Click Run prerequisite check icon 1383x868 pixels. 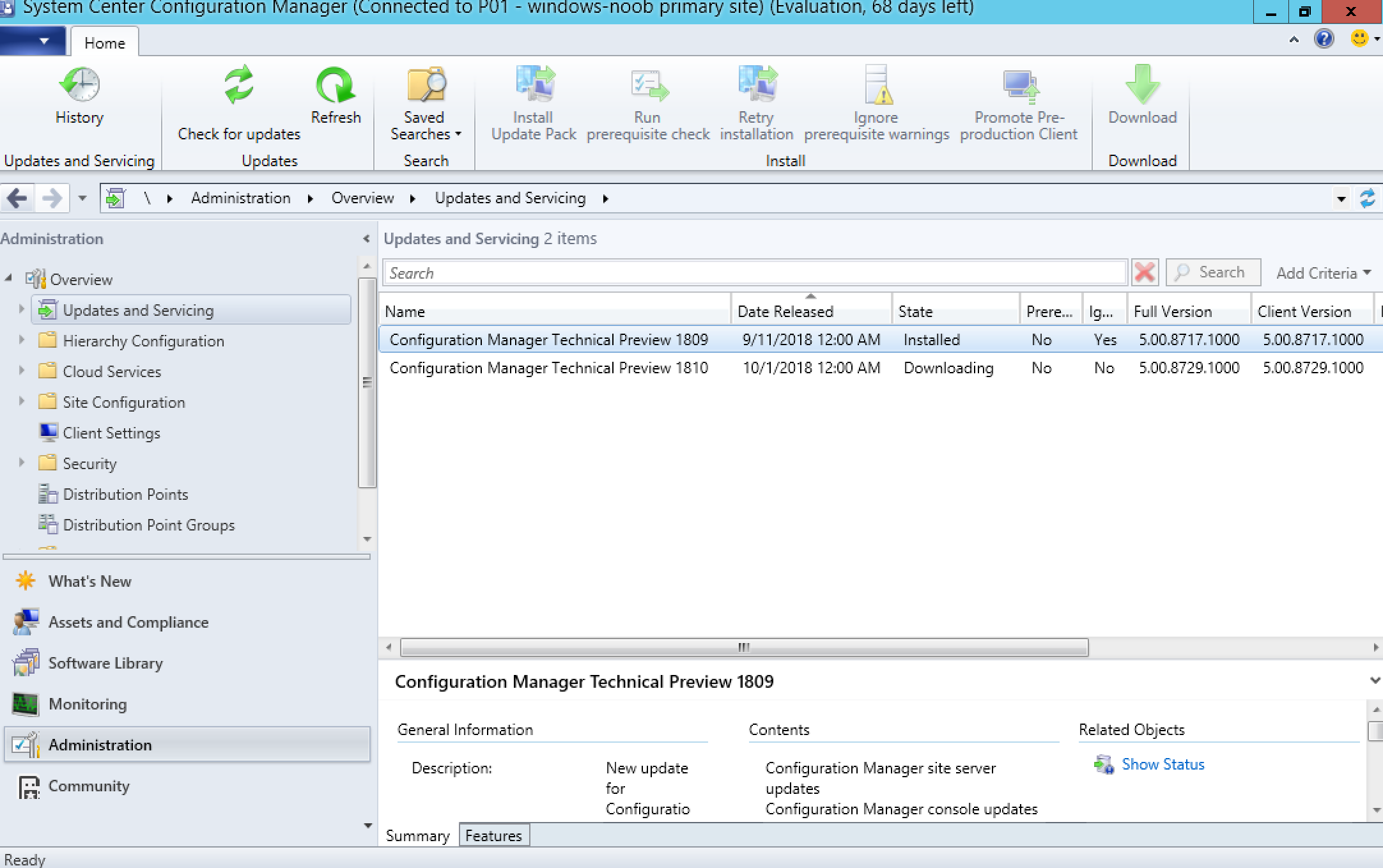tap(648, 85)
